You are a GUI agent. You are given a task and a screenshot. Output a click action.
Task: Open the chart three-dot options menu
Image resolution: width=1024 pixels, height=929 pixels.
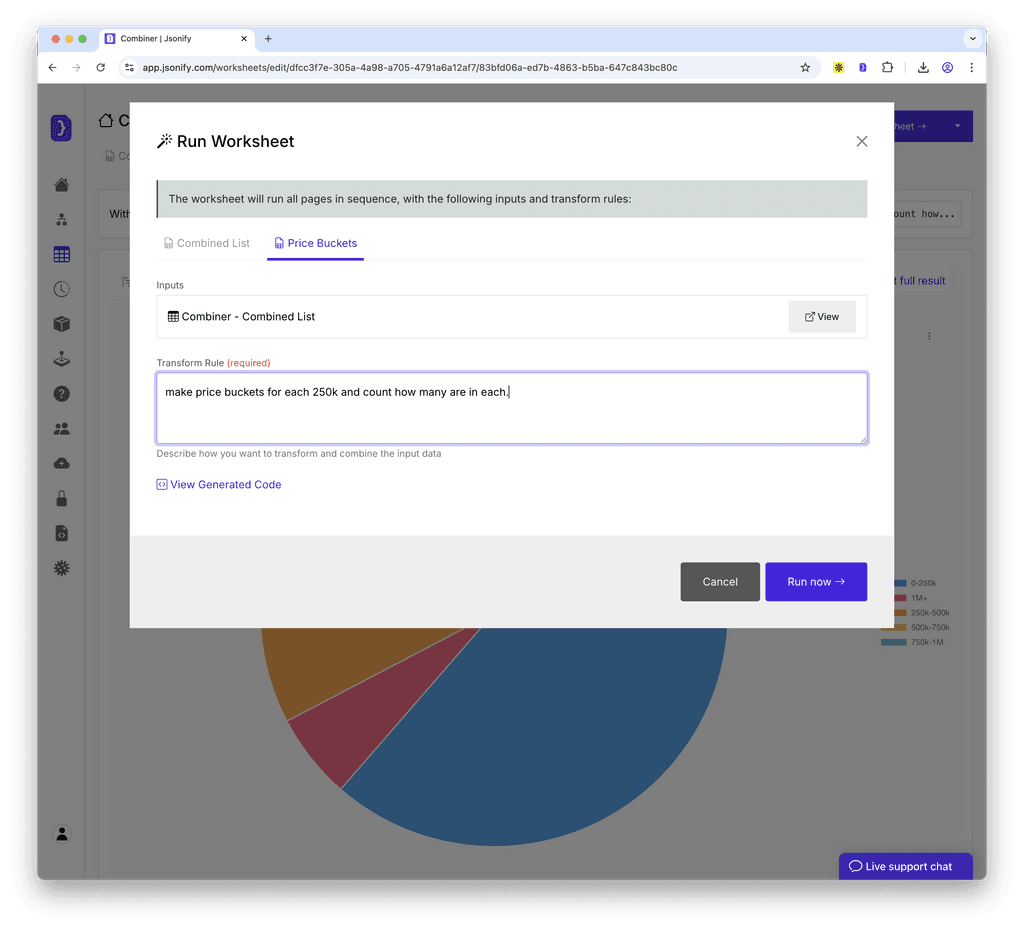tap(929, 336)
